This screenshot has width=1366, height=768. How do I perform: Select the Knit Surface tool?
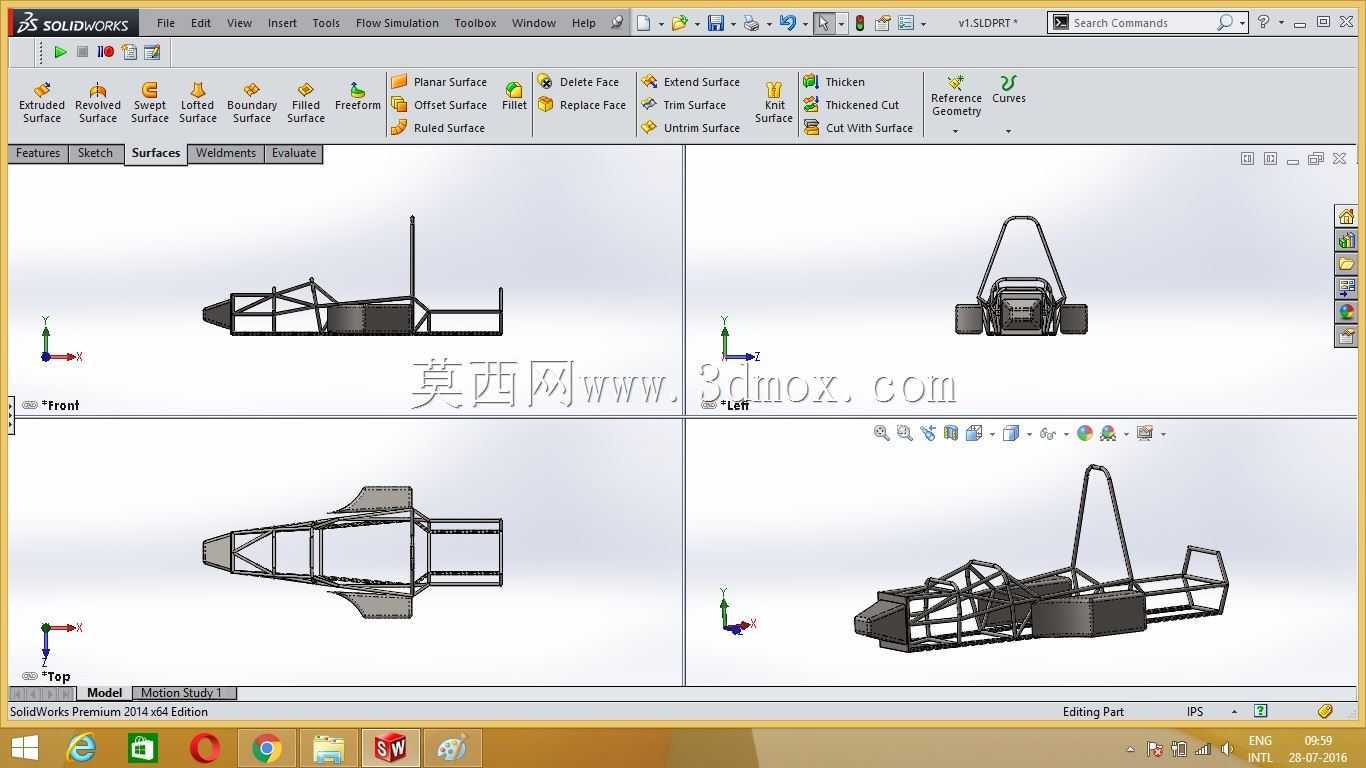pos(774,103)
